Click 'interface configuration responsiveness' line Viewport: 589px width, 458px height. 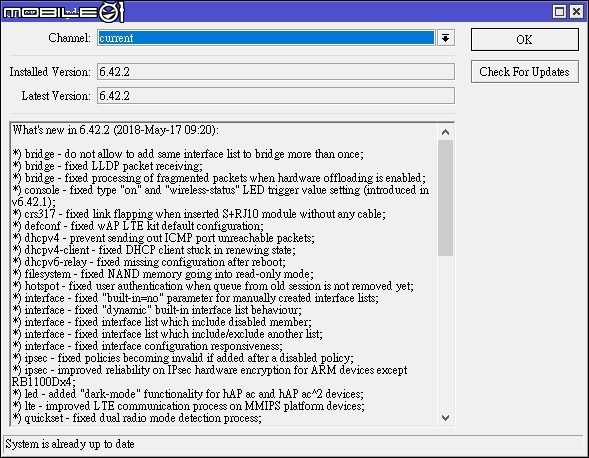point(147,346)
